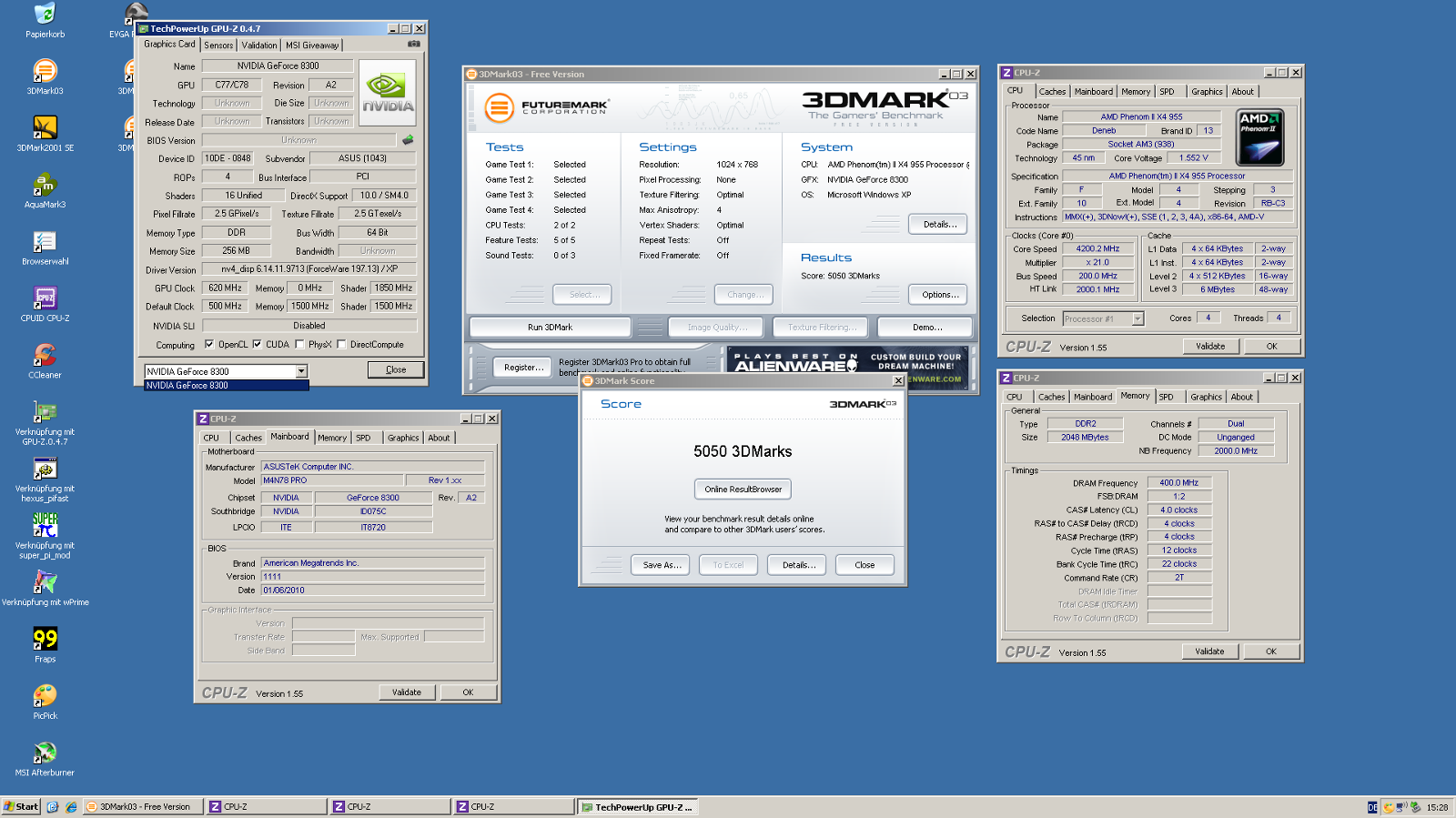1456x818 pixels.
Task: Open the GPU-Z.0.4.7 shortcut on desktop
Action: click(45, 411)
